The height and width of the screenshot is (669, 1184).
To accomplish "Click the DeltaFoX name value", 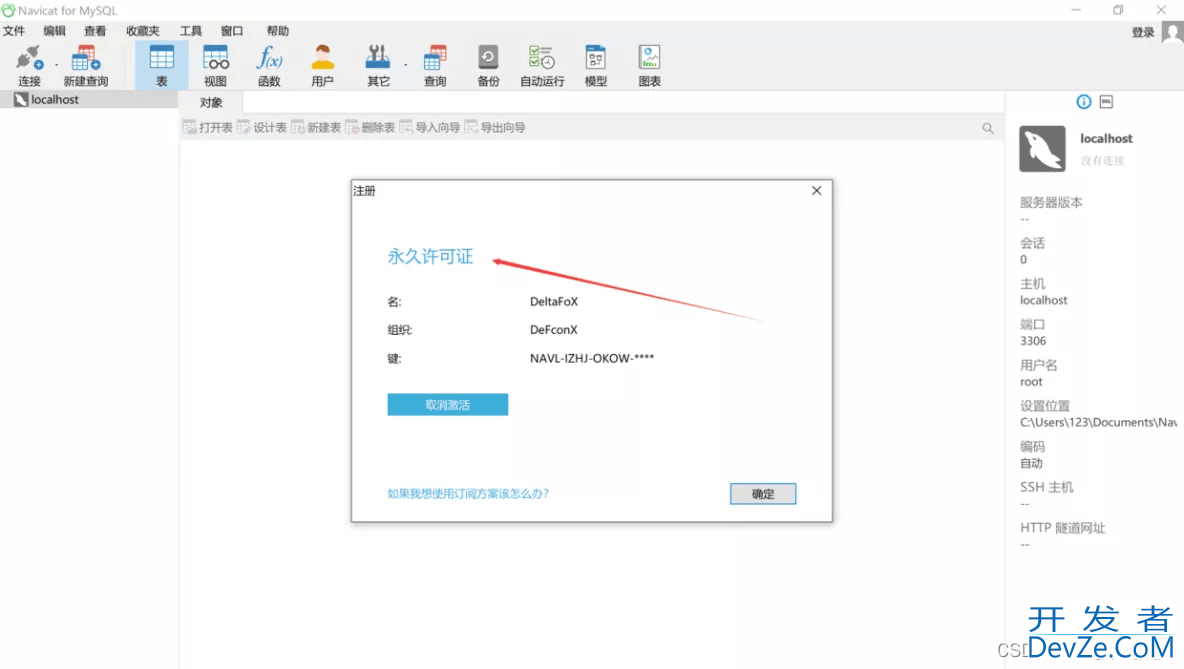I will pos(553,301).
